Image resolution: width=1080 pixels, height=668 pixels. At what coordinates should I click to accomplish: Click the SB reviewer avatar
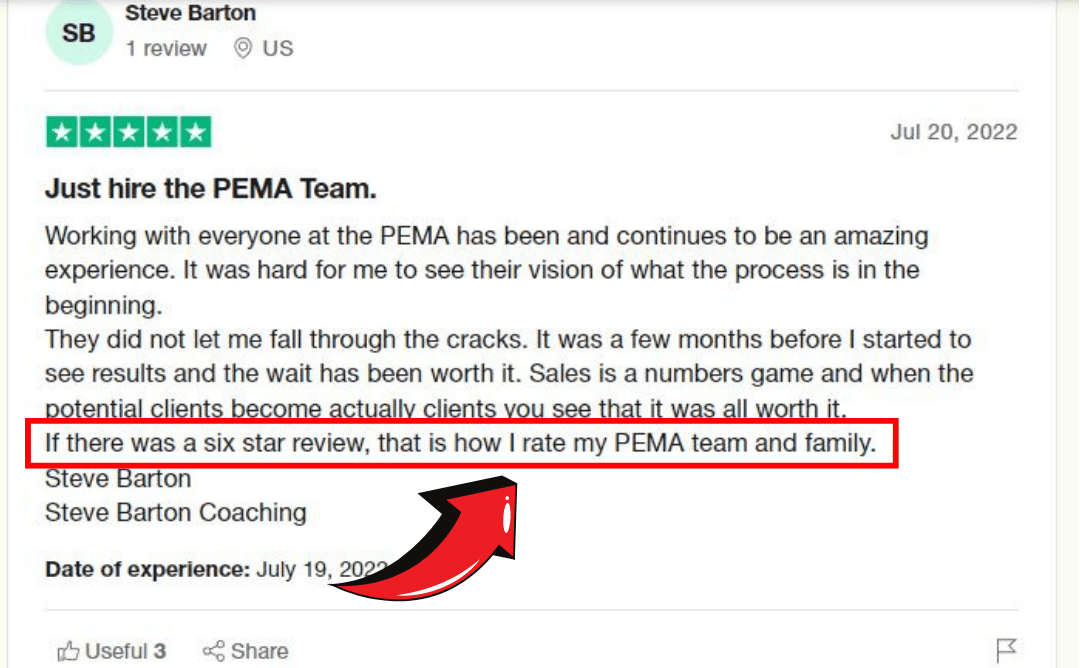tap(79, 32)
